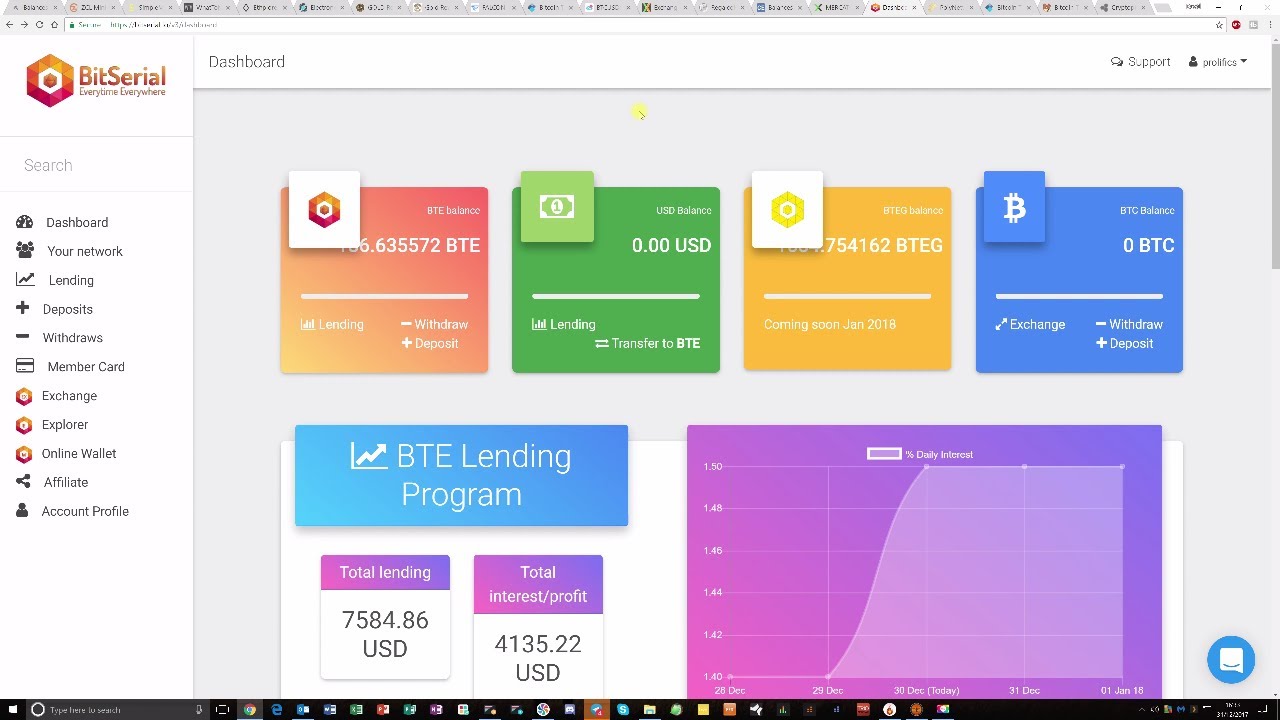The height and width of the screenshot is (720, 1280).
Task: Focus the sidebar Search field
Action: (x=96, y=165)
